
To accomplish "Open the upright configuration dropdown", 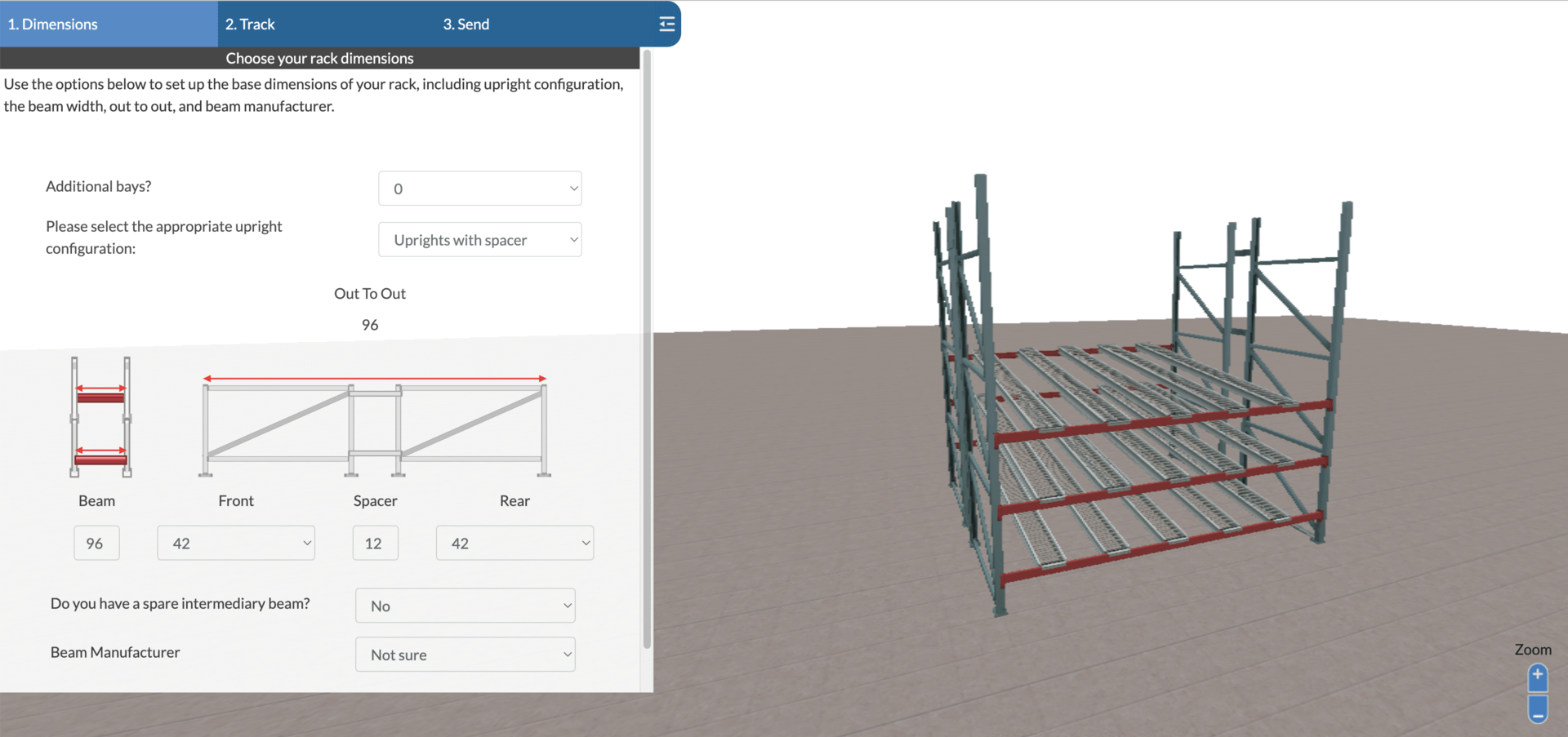I will pyautogui.click(x=479, y=239).
